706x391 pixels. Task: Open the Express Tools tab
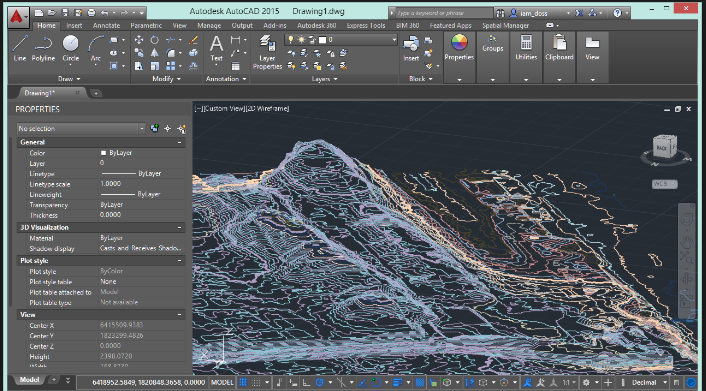click(366, 26)
